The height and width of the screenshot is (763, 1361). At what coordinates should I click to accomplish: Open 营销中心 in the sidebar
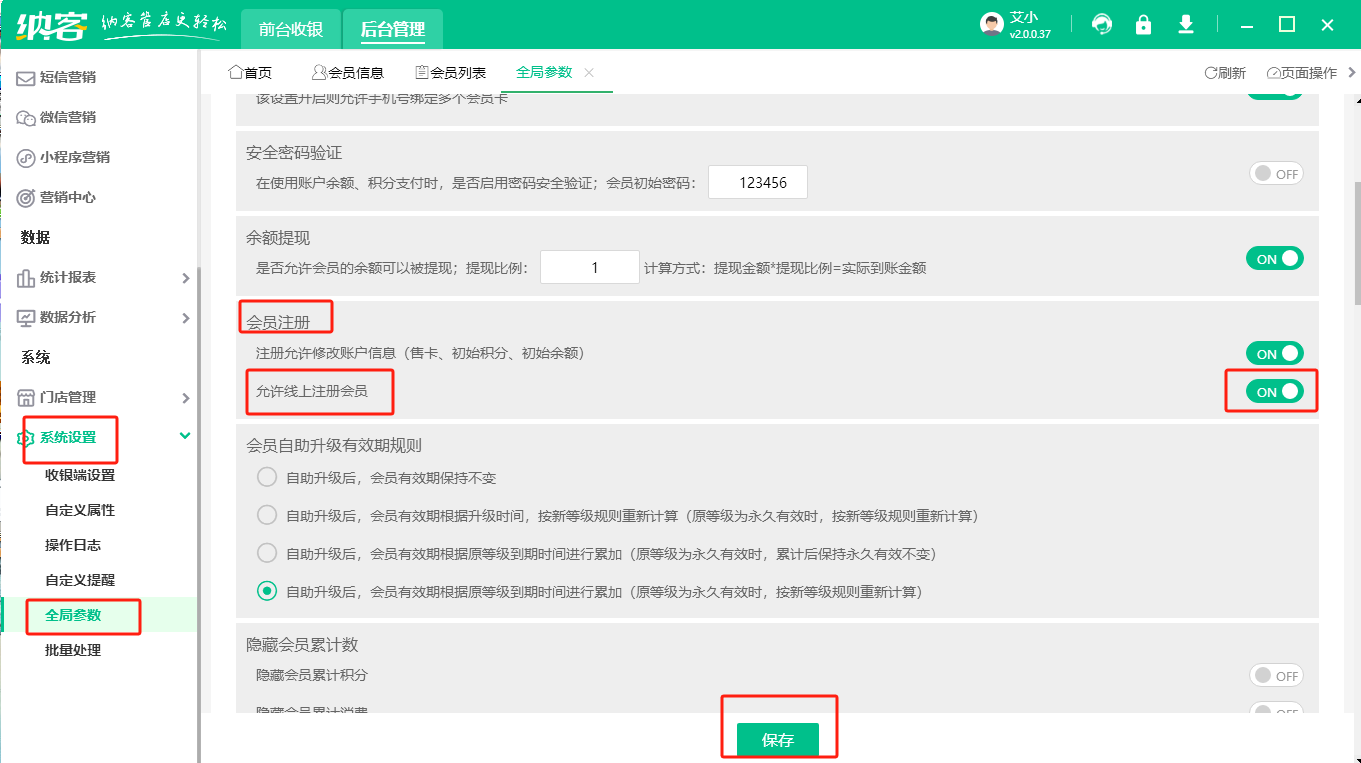coord(67,197)
